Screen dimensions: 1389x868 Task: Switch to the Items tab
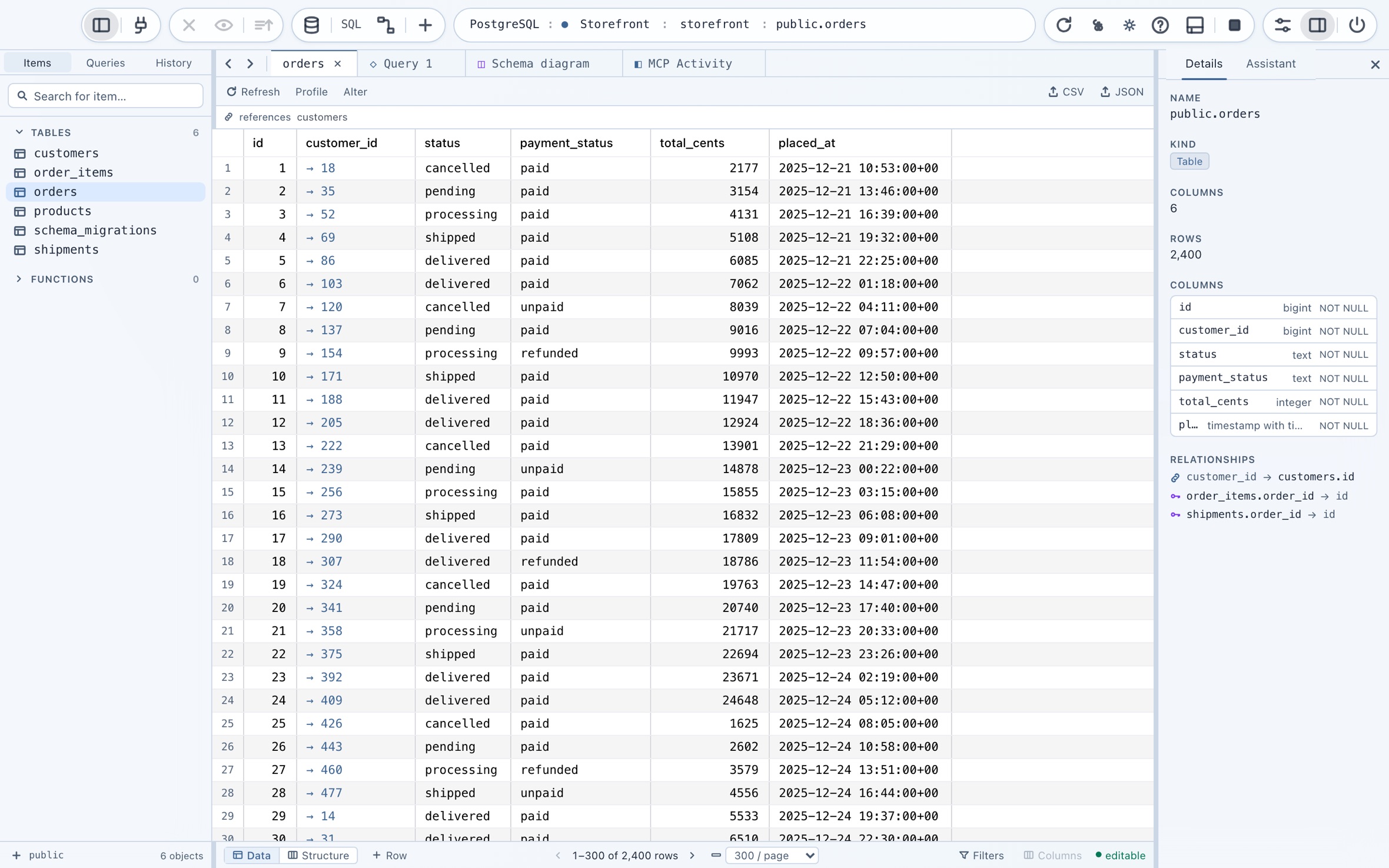pos(37,63)
